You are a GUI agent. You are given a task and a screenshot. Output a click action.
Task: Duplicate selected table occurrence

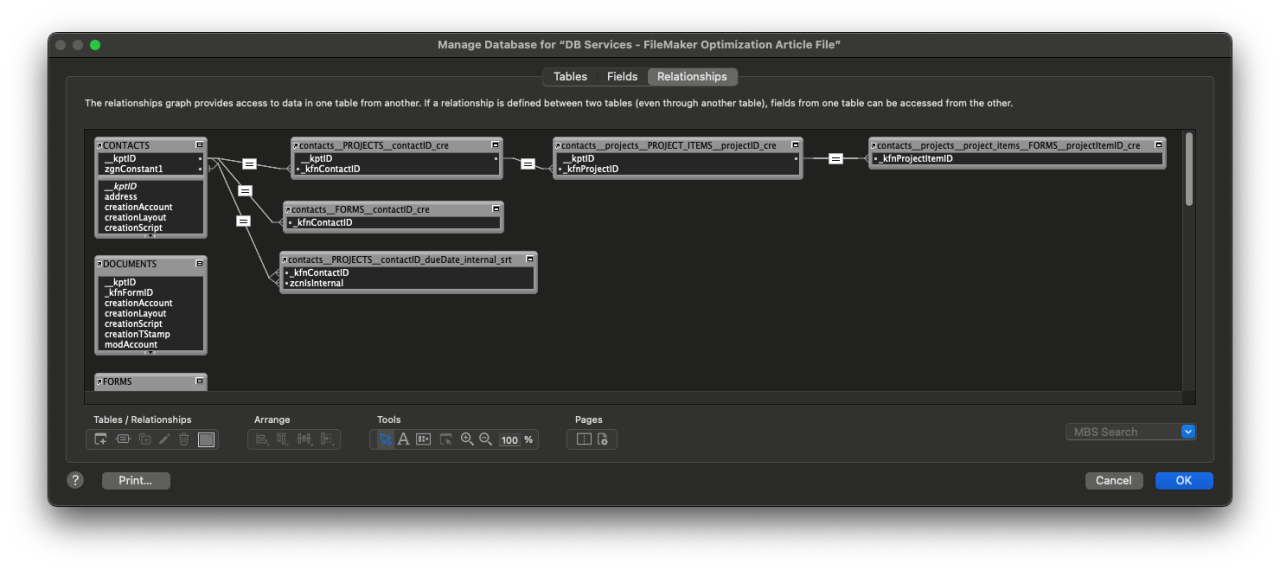pos(145,439)
